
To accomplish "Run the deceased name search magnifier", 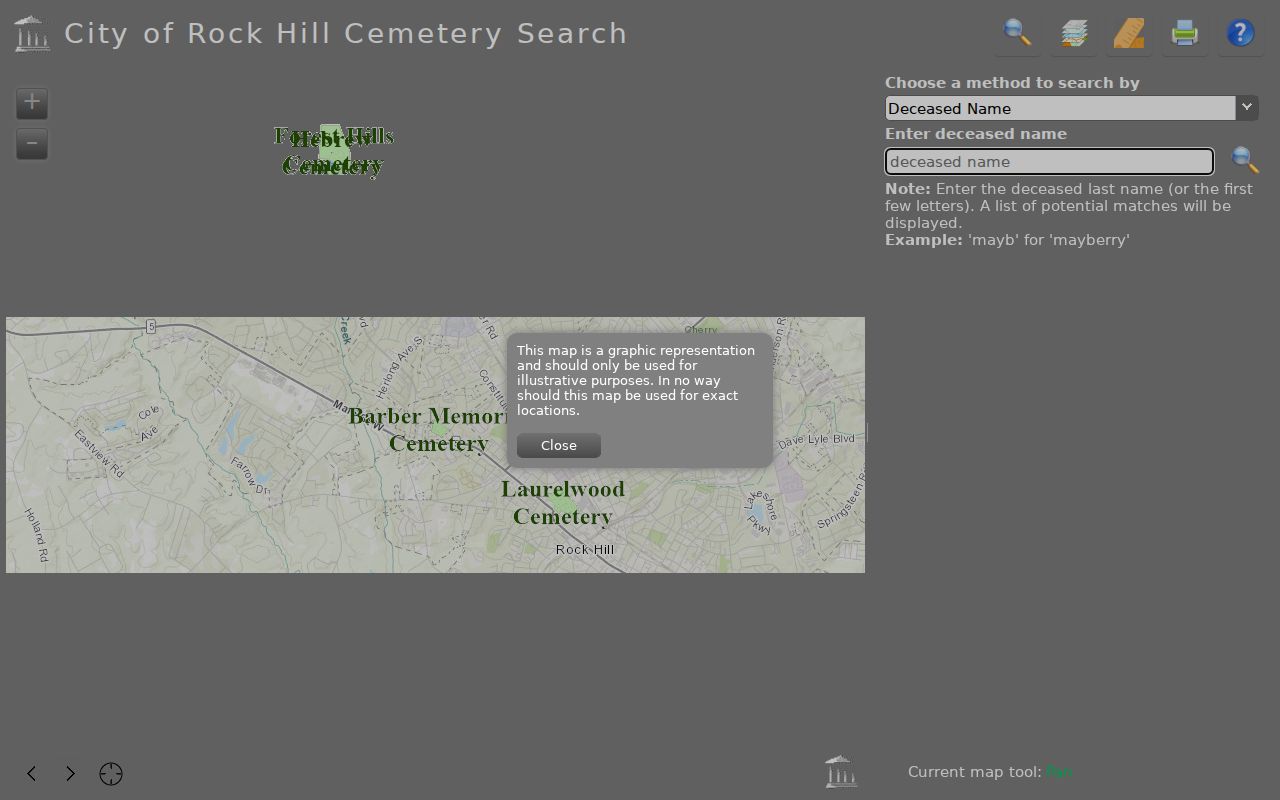I will [x=1245, y=160].
